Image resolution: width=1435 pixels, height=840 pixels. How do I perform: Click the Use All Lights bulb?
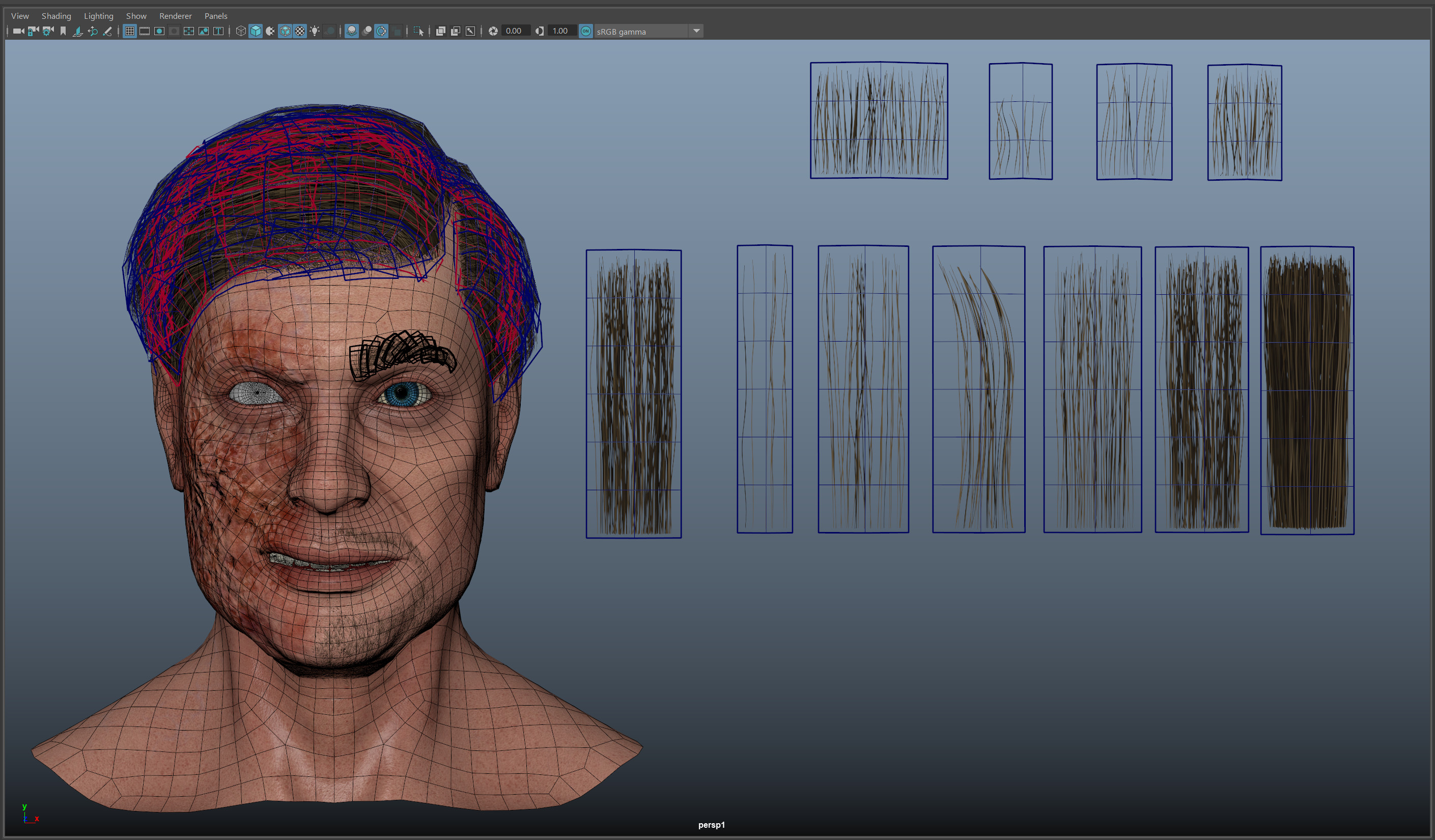click(315, 32)
